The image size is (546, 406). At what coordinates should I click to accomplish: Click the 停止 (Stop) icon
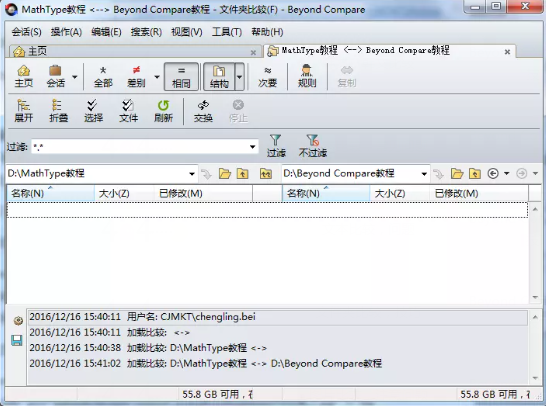pos(238,111)
